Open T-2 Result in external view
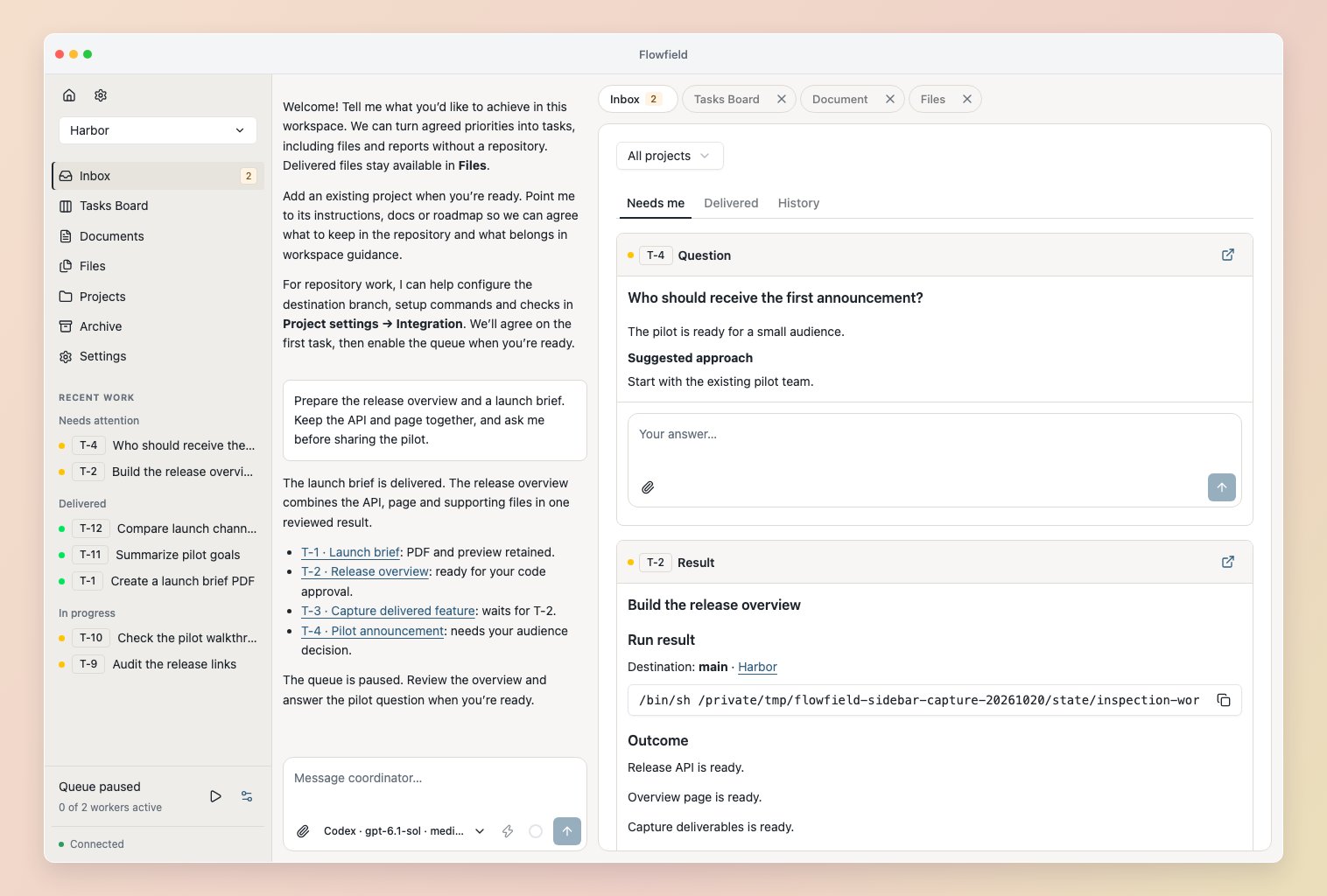Screen dimensions: 1327x896 tap(1228, 562)
